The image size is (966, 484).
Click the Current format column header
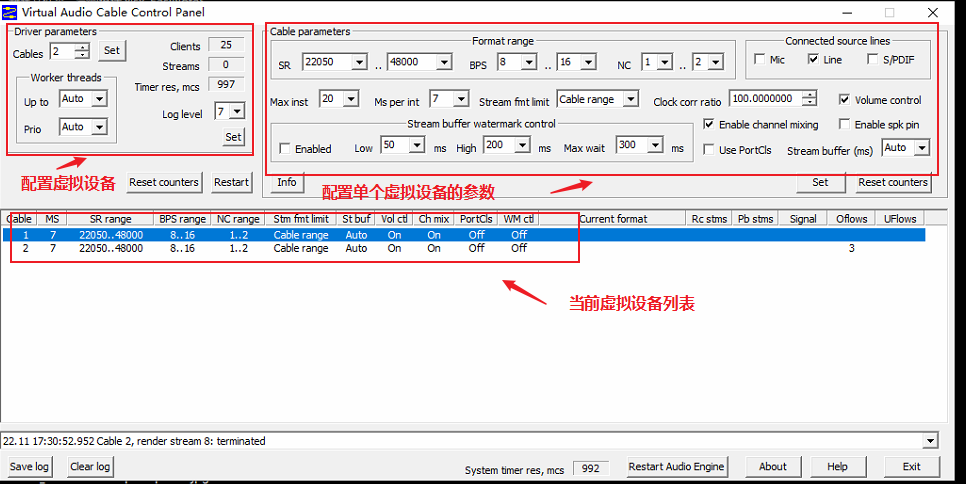(x=613, y=219)
